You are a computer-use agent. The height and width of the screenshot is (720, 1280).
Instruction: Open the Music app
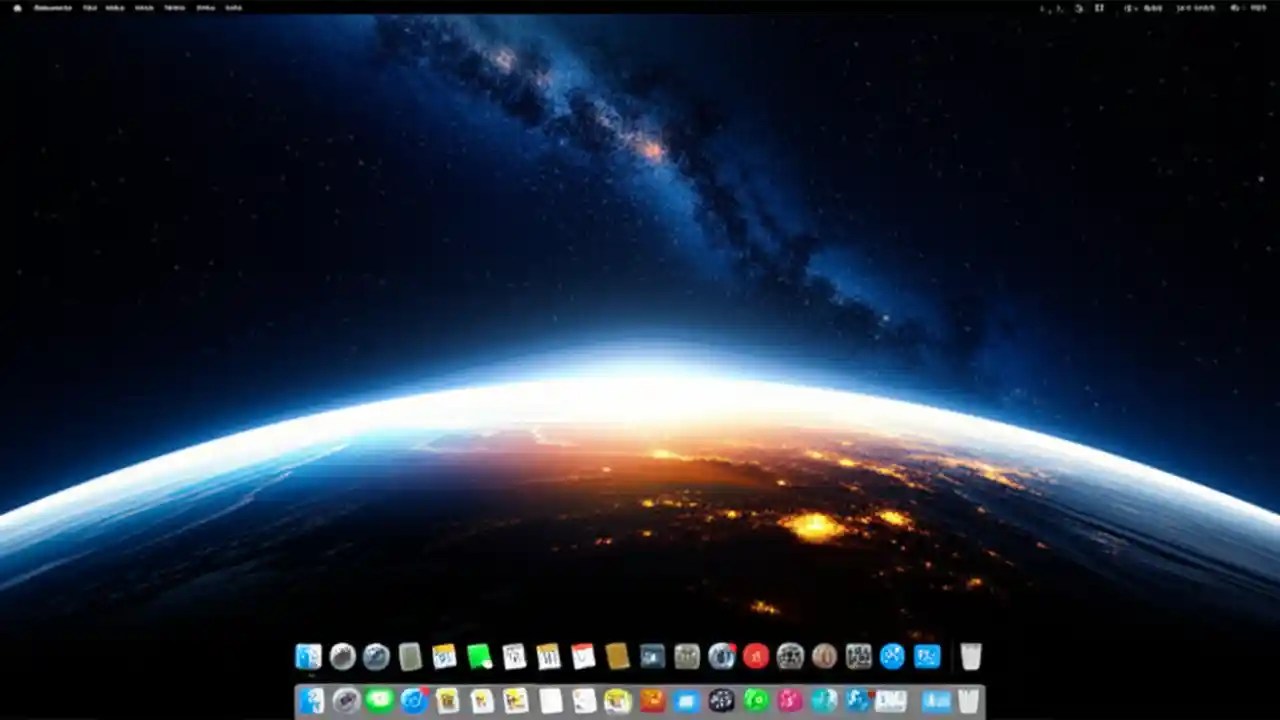point(756,656)
